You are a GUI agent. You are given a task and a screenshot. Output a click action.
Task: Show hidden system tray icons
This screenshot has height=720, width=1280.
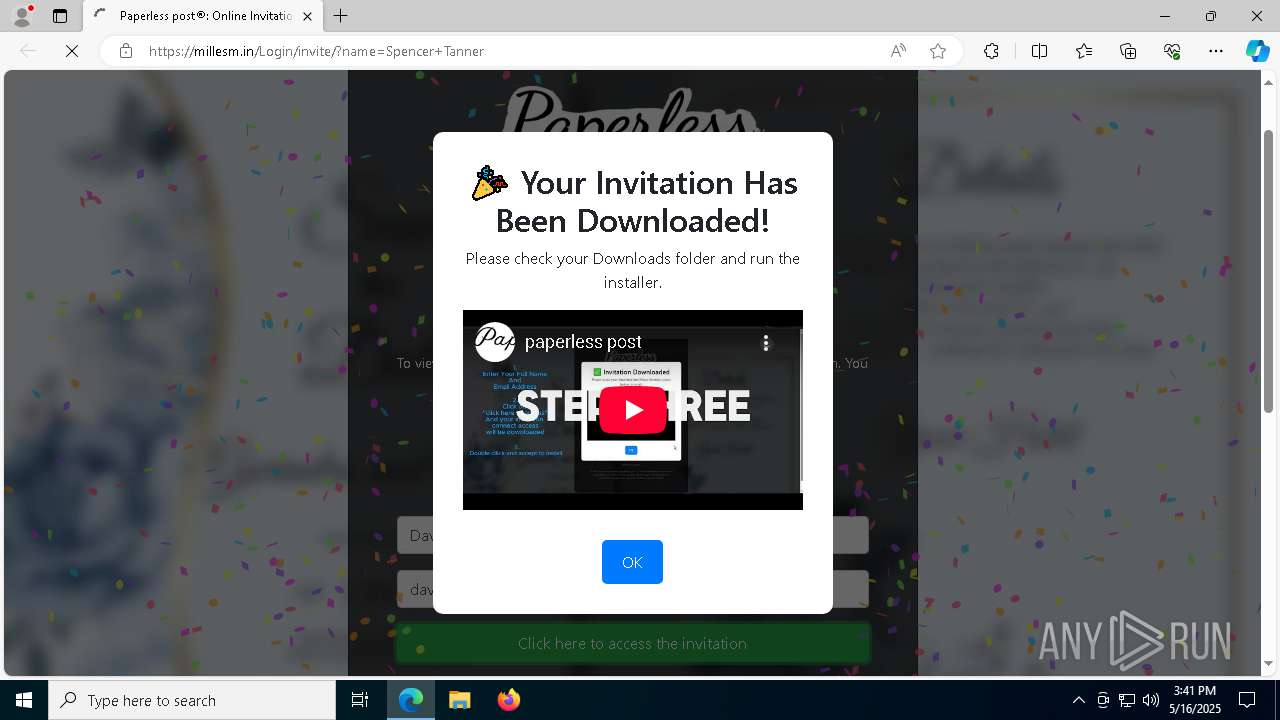[1078, 700]
